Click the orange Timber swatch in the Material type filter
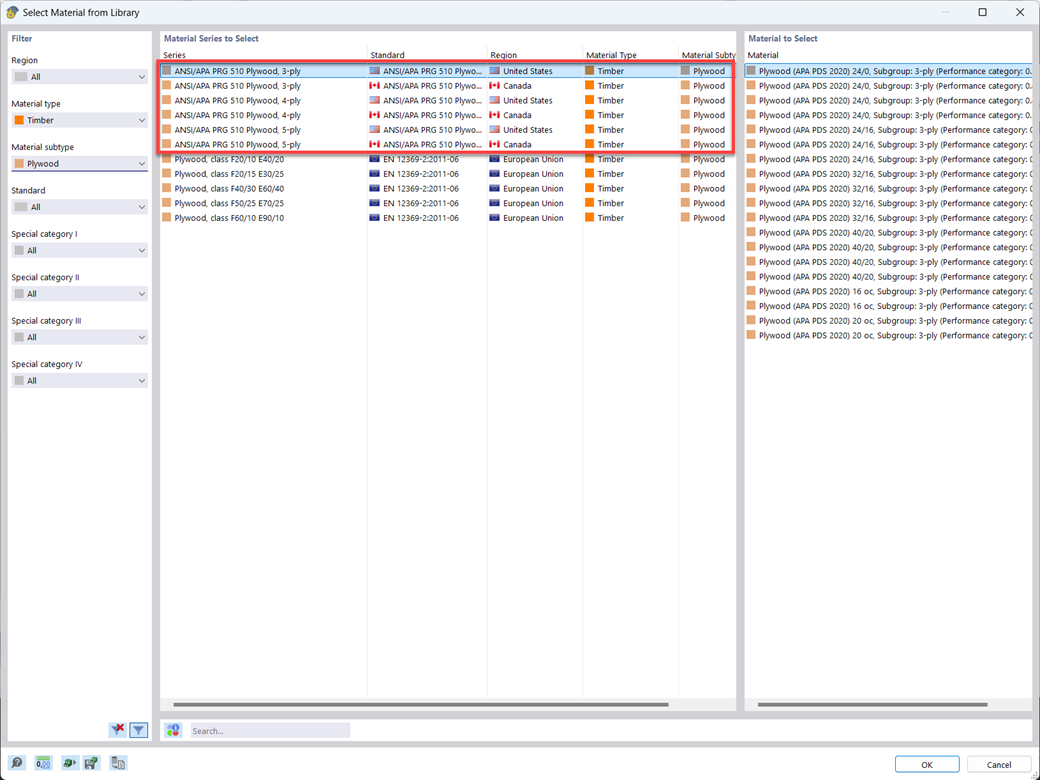This screenshot has width=1040, height=780. (19, 120)
